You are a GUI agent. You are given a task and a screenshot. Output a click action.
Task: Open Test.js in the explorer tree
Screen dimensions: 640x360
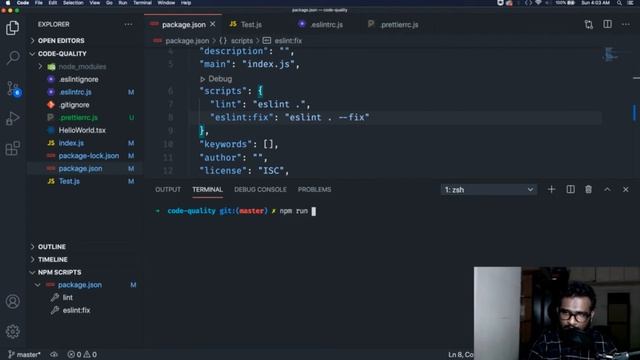pos(69,181)
